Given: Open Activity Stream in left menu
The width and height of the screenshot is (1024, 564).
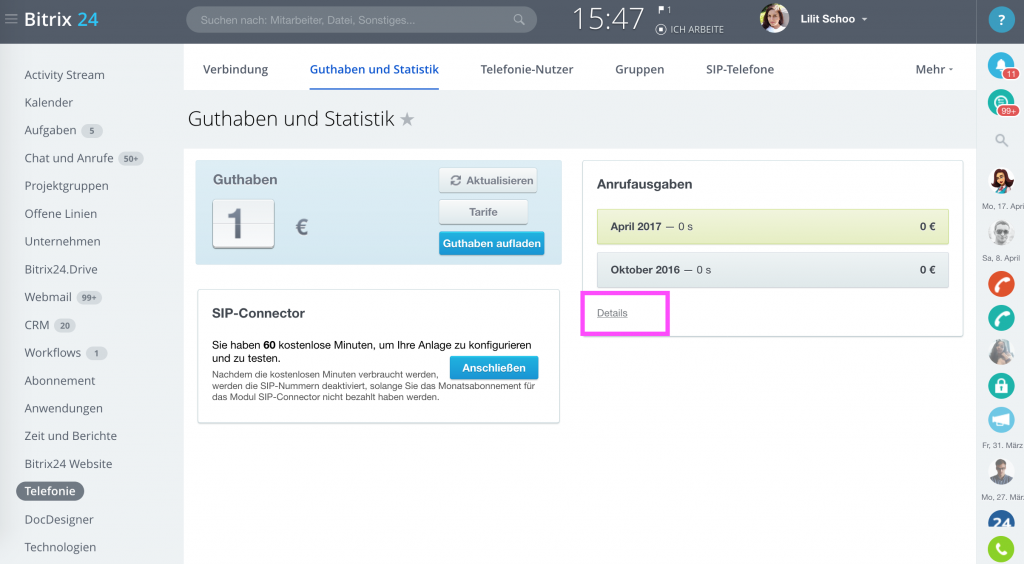Looking at the screenshot, I should 65,75.
